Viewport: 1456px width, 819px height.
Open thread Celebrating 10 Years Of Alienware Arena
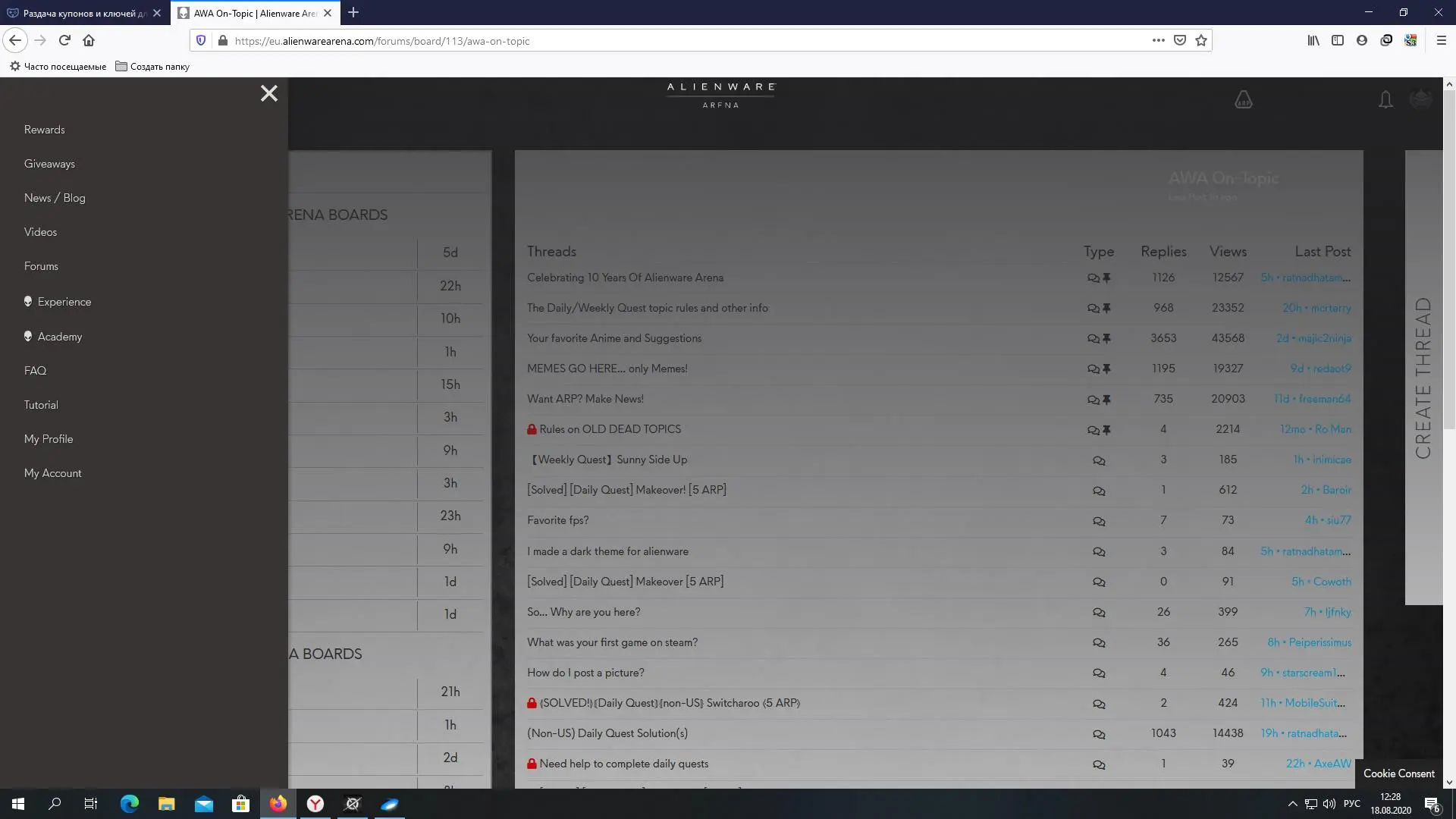[625, 278]
